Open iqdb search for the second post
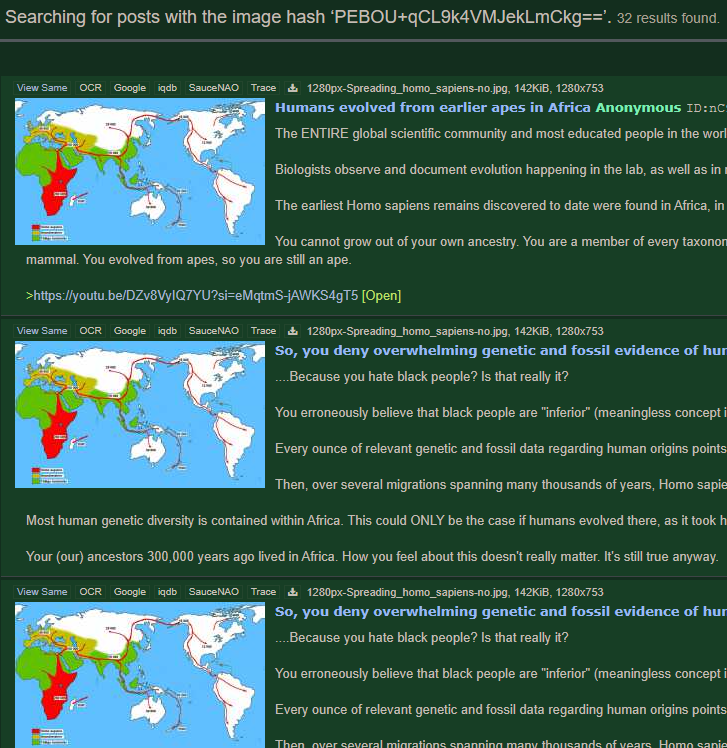Viewport: 727px width, 748px height. tap(167, 331)
